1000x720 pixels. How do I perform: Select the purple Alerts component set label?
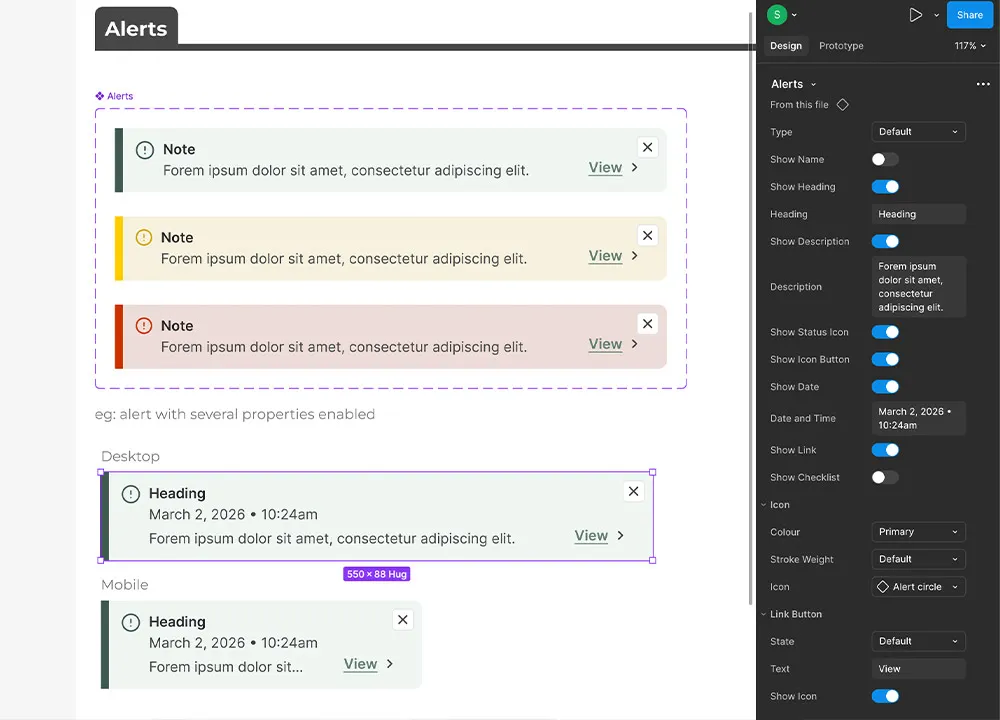click(114, 96)
